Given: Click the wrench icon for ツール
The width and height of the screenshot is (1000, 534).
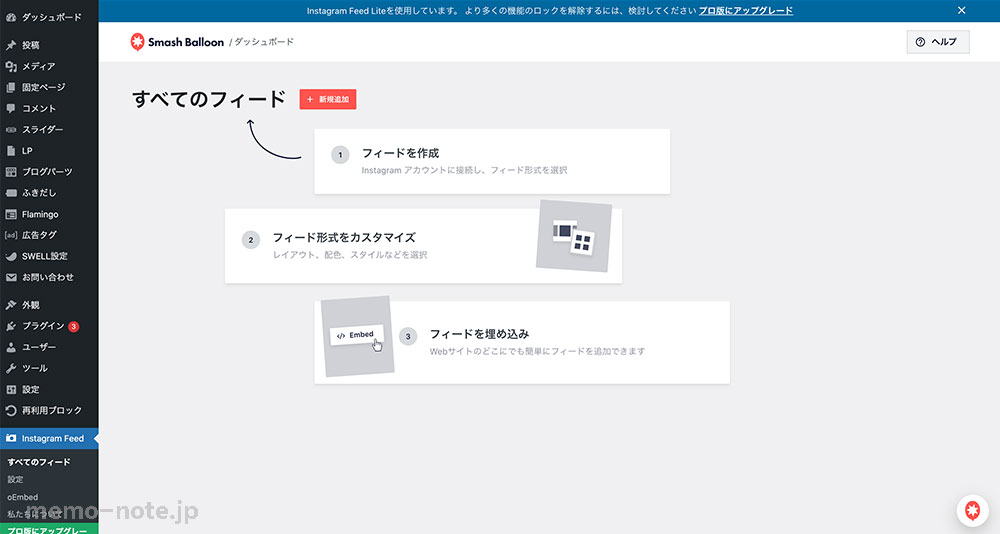Looking at the screenshot, I should coord(11,368).
